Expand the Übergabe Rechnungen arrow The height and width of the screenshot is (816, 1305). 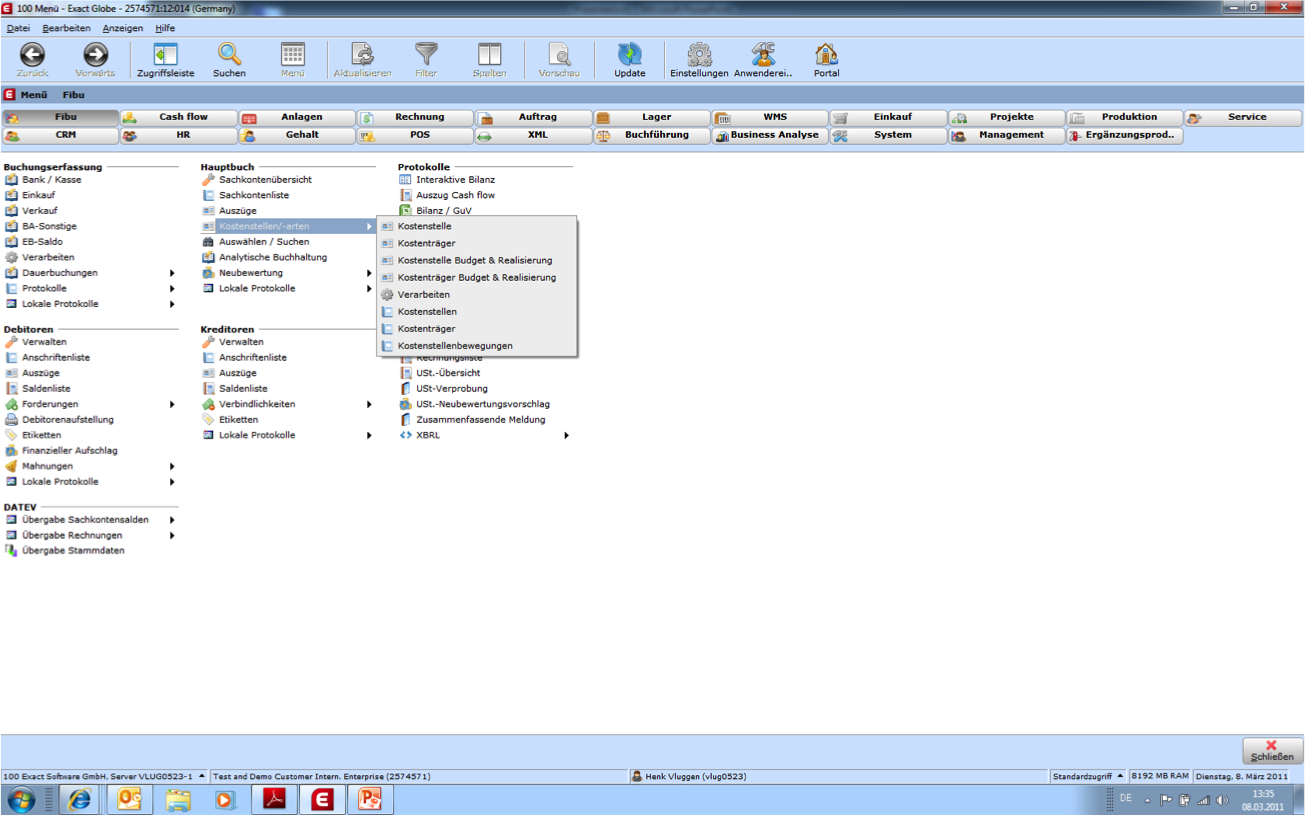[x=172, y=536]
